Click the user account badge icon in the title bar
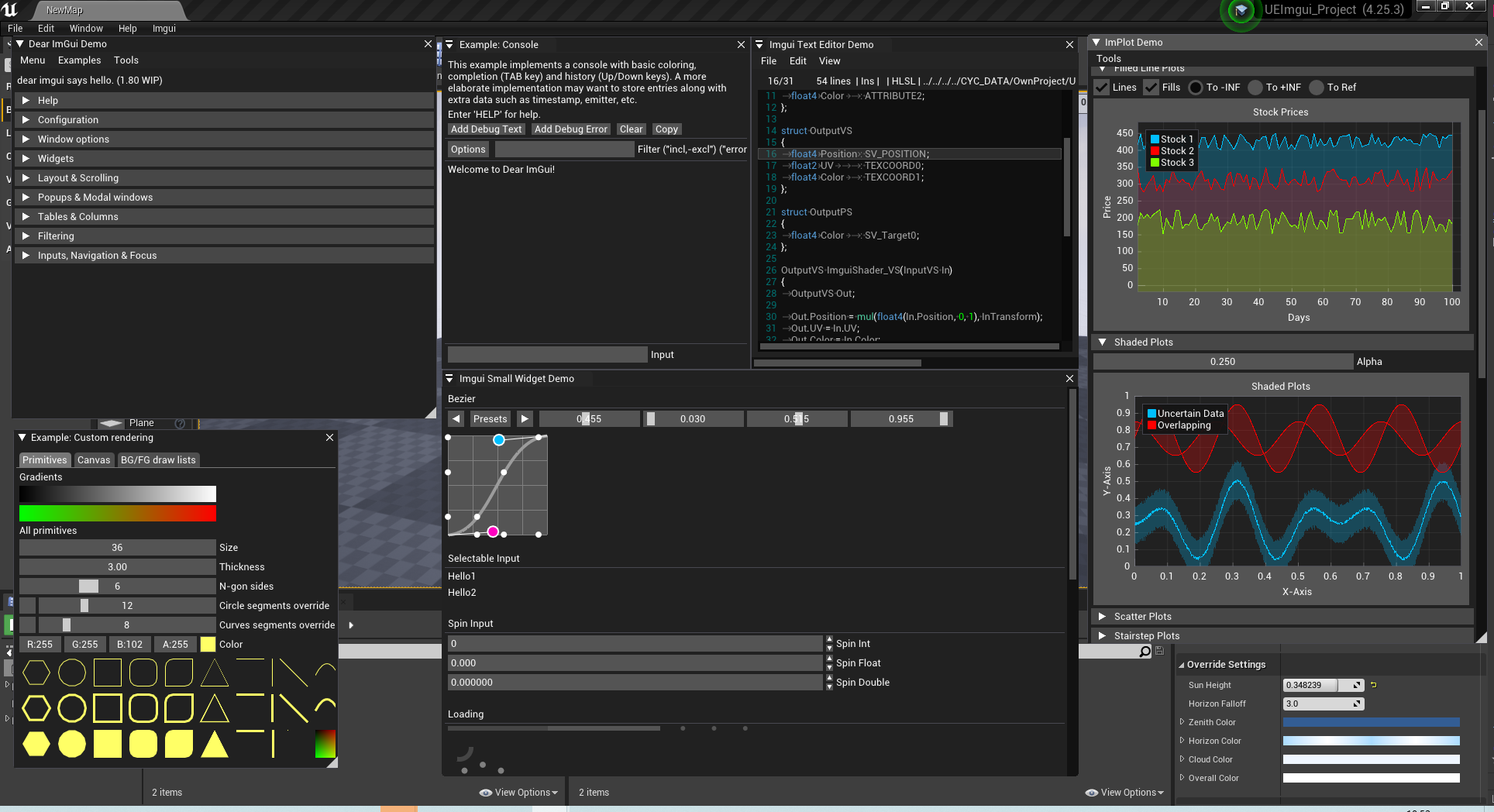The image size is (1494, 812). (x=1241, y=11)
